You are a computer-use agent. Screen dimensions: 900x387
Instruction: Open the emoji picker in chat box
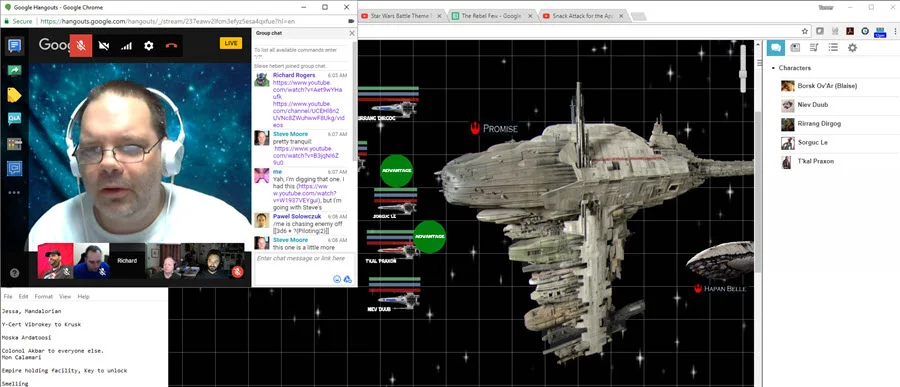(x=337, y=279)
